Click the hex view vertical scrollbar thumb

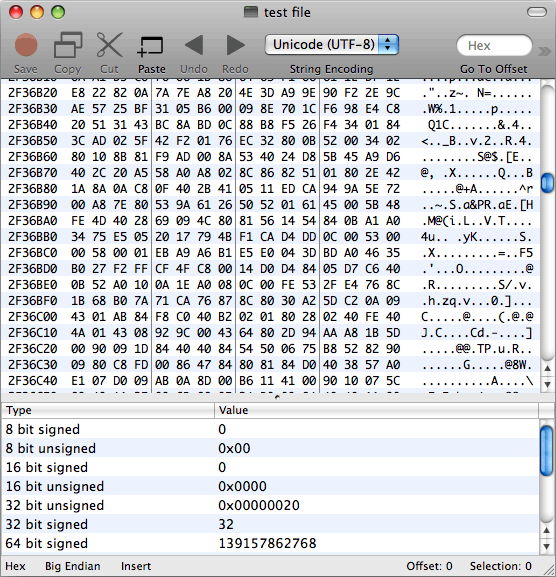tap(548, 183)
